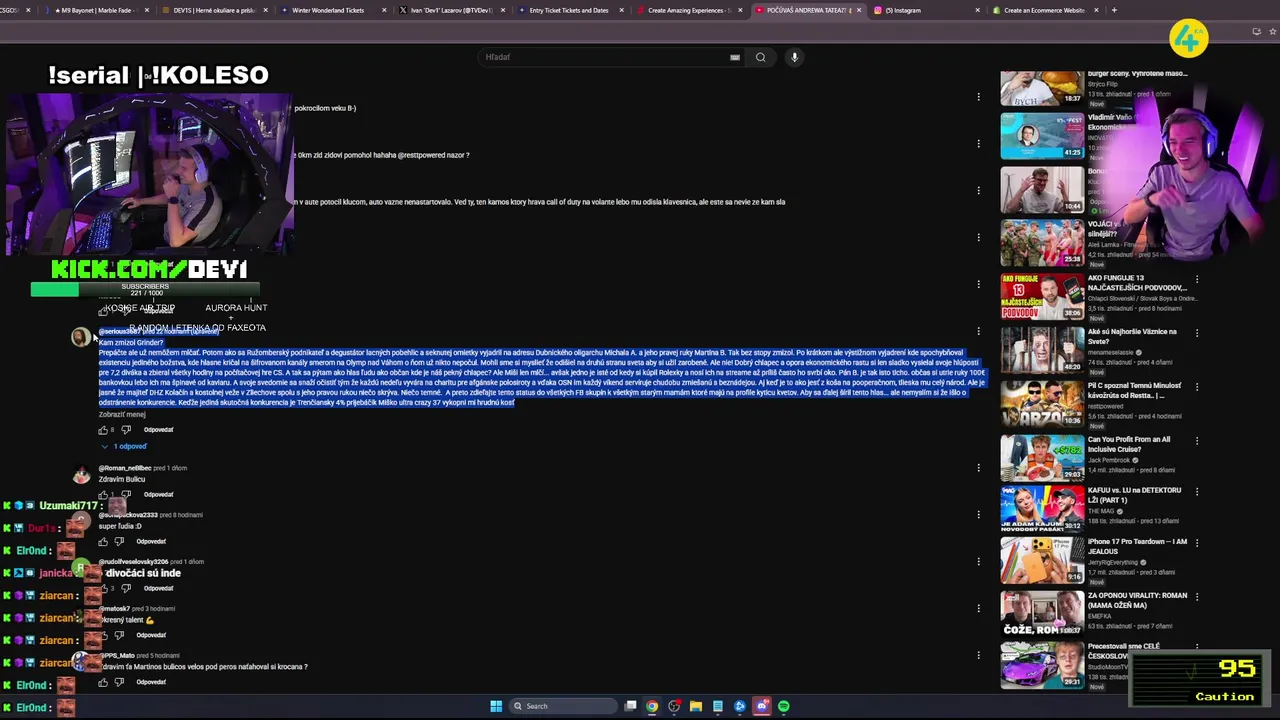Image resolution: width=1280 pixels, height=720 pixels.
Task: Like the 'Kam zmizol Grinder?' comment
Action: point(103,430)
